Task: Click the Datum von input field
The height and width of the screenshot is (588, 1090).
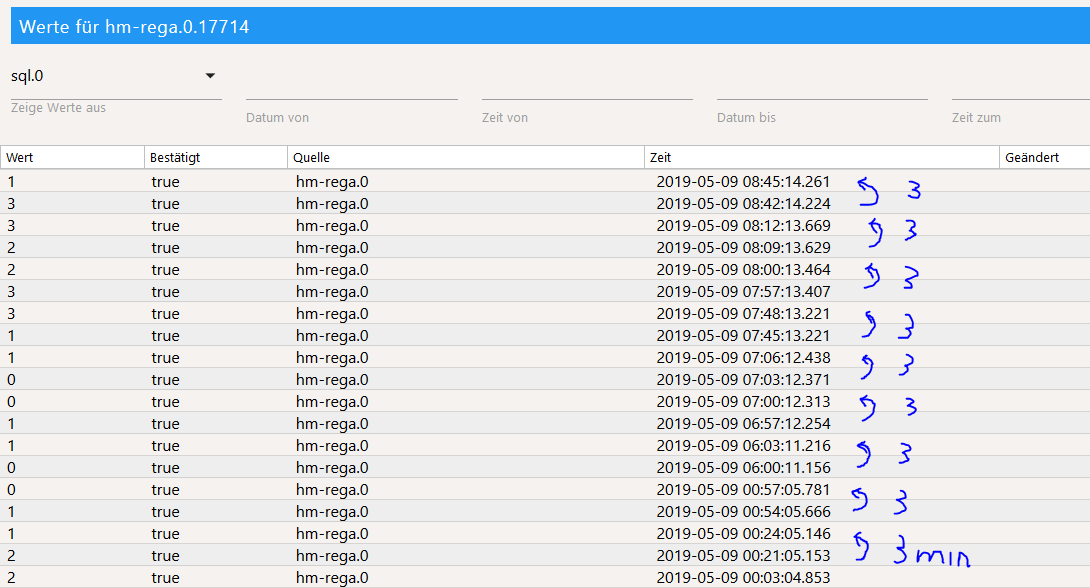Action: 351,89
